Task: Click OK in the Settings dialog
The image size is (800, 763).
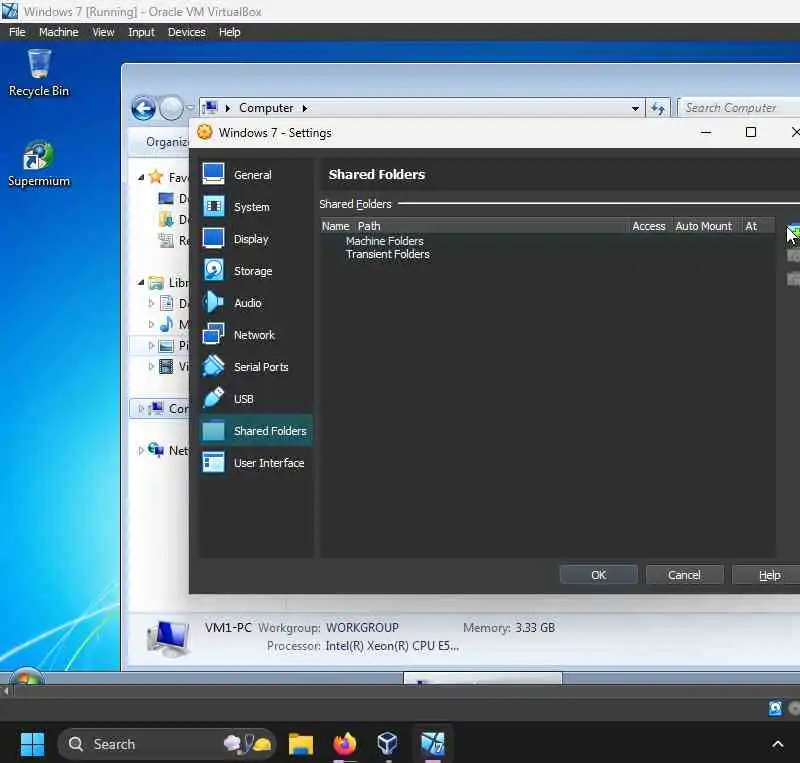Action: tap(598, 575)
